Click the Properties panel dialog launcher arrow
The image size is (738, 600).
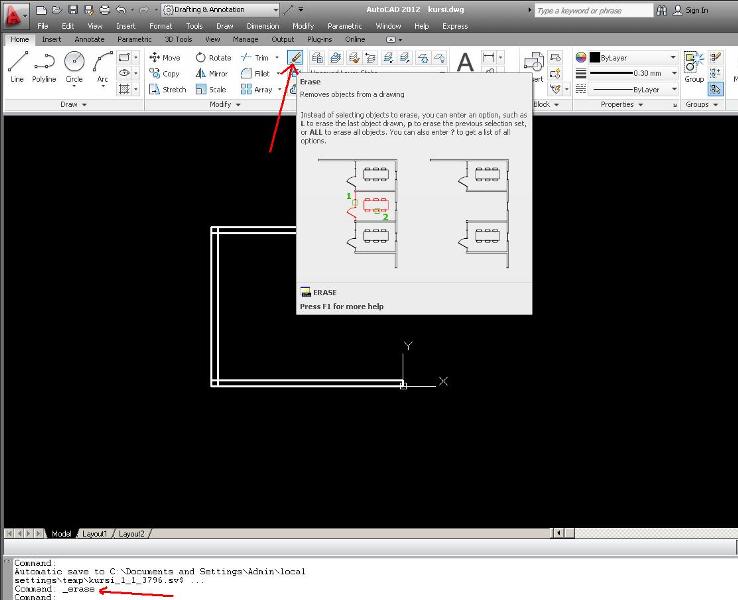coord(675,105)
